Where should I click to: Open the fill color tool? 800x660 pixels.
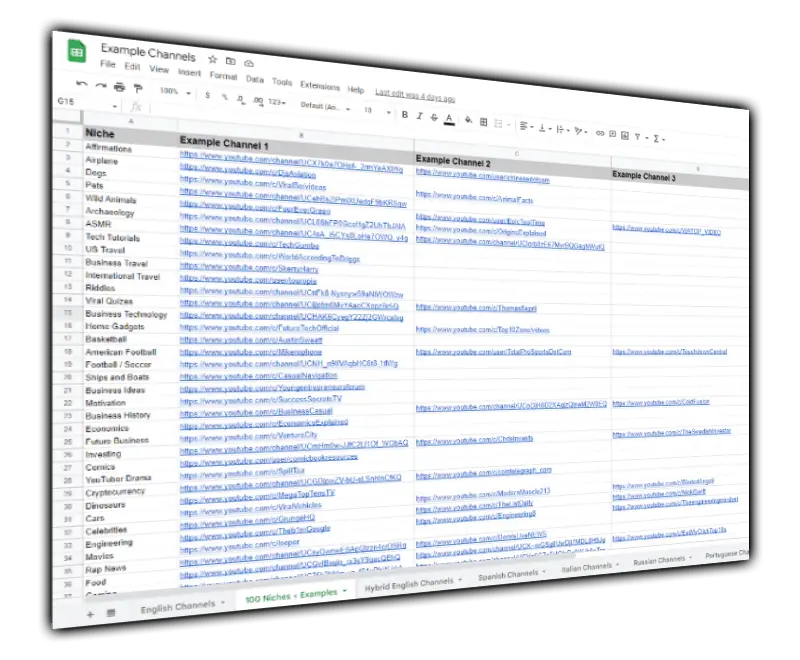point(467,118)
